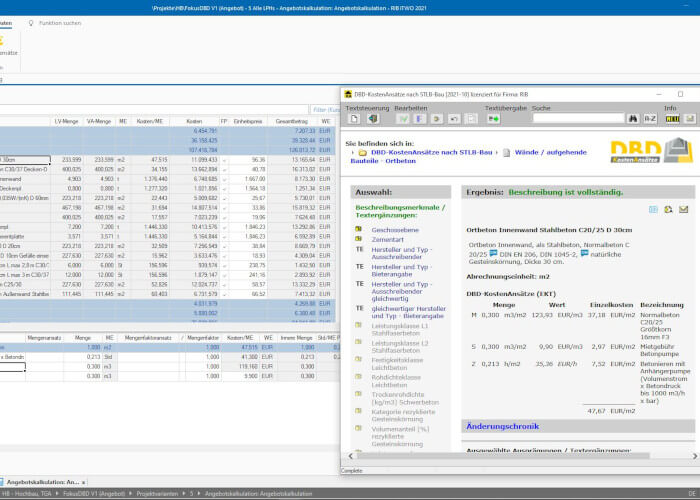Click Rohdichteklasse Leichtbeton entry
This screenshot has height=500, width=700.
(396, 381)
